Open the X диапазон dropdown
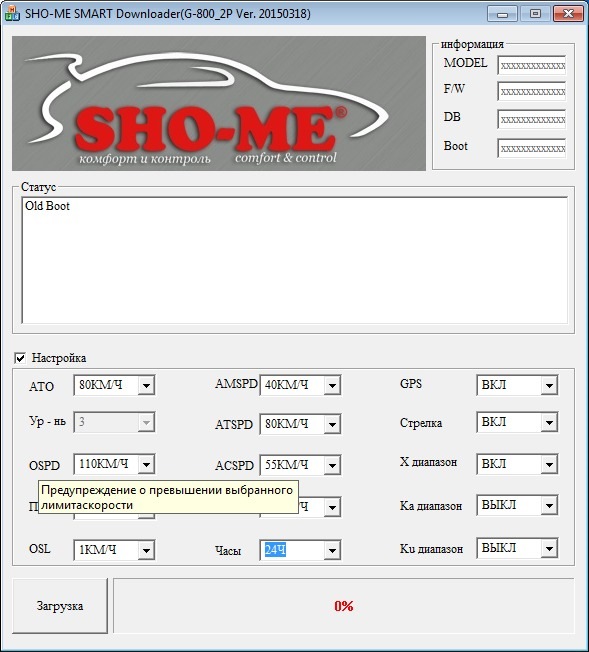The height and width of the screenshot is (652, 589). click(517, 464)
